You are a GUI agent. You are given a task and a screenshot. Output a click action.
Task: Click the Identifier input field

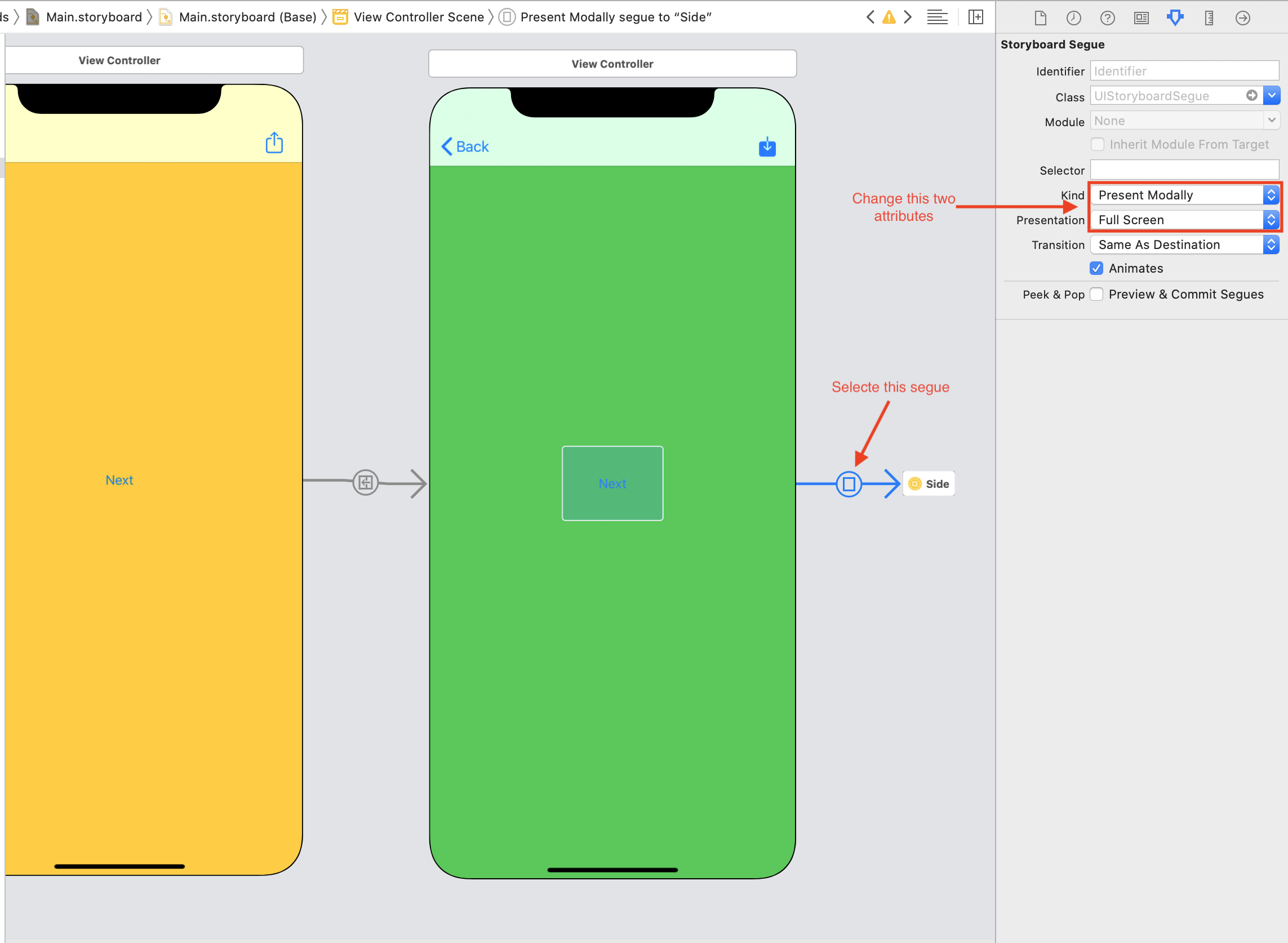pos(1184,70)
